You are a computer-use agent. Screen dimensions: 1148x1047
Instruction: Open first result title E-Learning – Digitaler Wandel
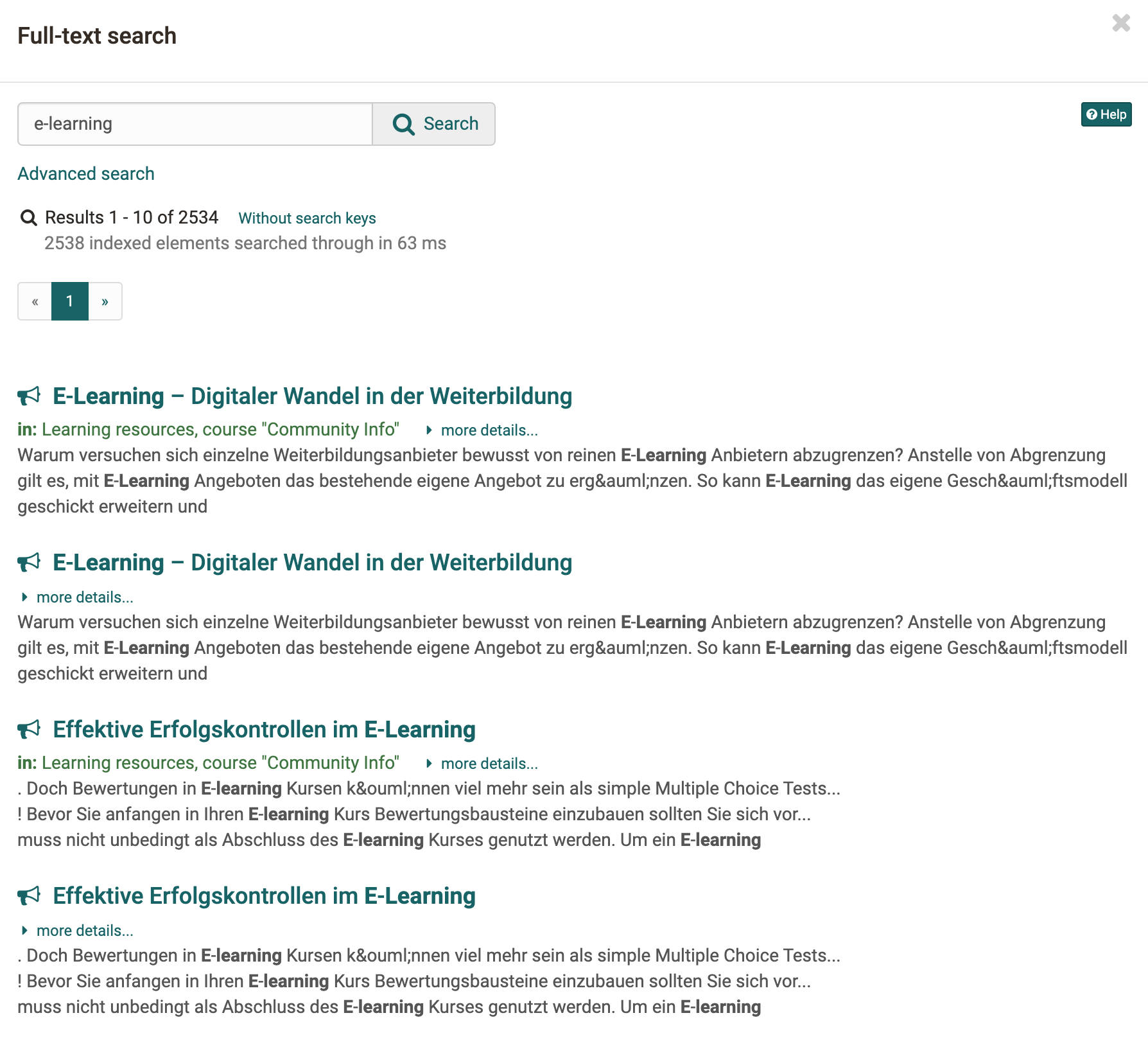(x=312, y=396)
